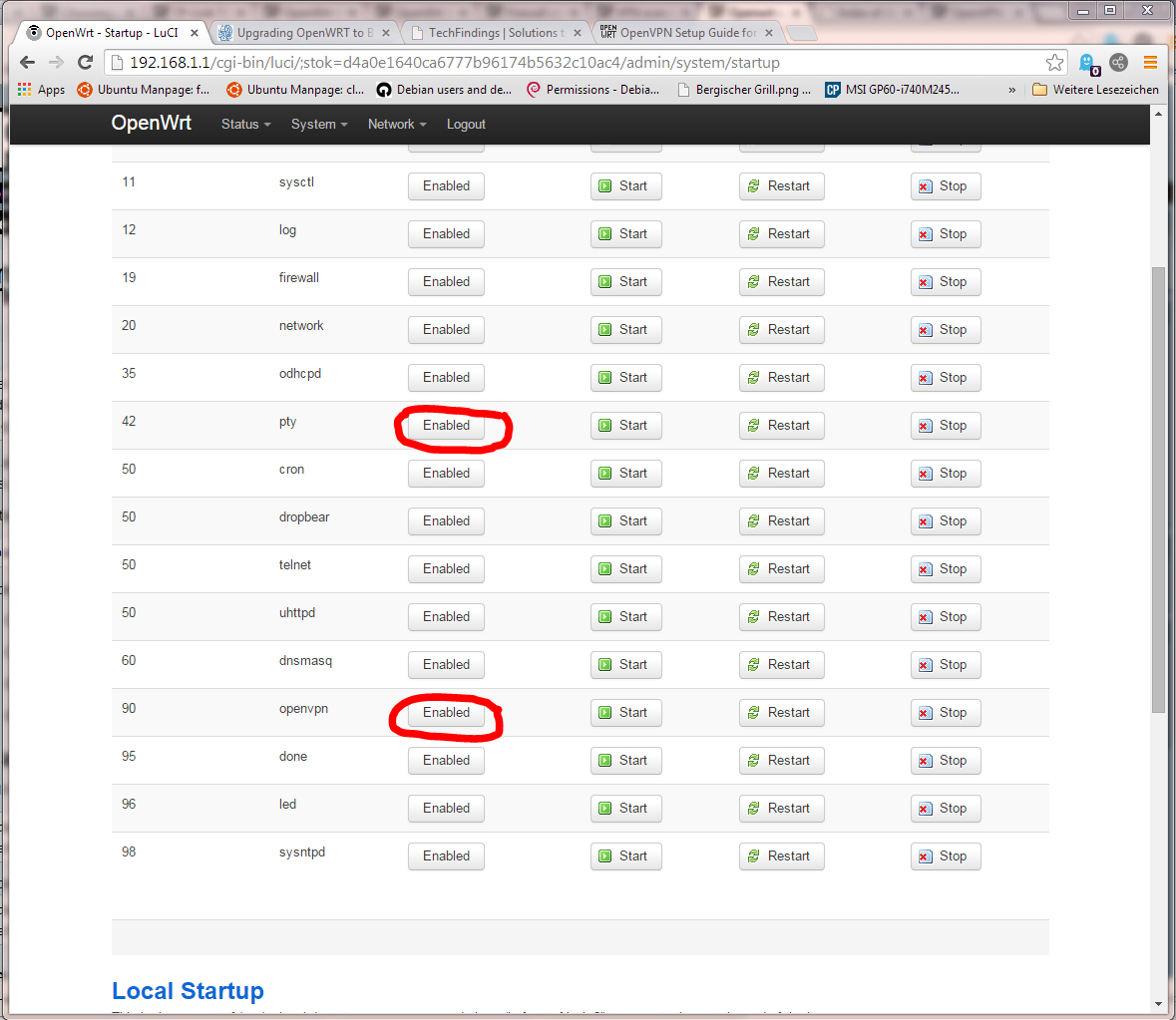Reload the page with the refresh icon
Viewport: 1176px width, 1020px height.
[x=85, y=63]
